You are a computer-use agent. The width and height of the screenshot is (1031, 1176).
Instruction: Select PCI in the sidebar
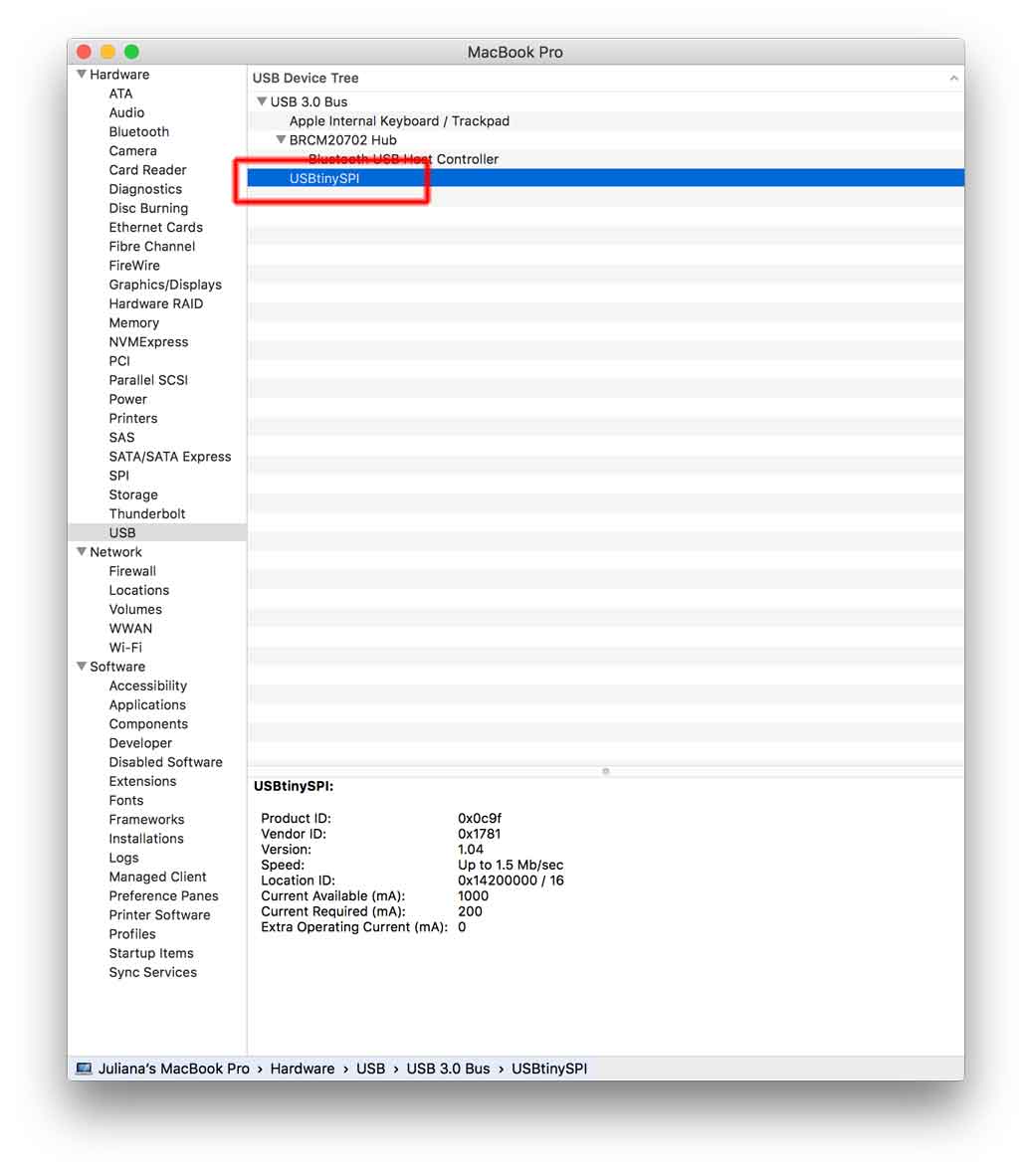click(x=119, y=361)
